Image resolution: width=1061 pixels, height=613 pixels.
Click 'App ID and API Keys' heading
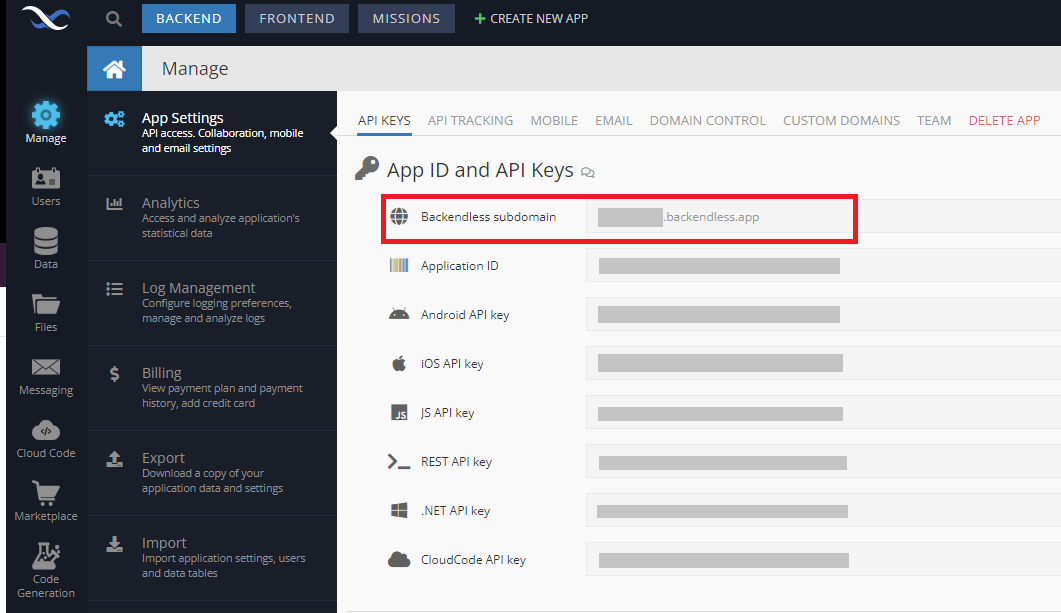(x=480, y=170)
